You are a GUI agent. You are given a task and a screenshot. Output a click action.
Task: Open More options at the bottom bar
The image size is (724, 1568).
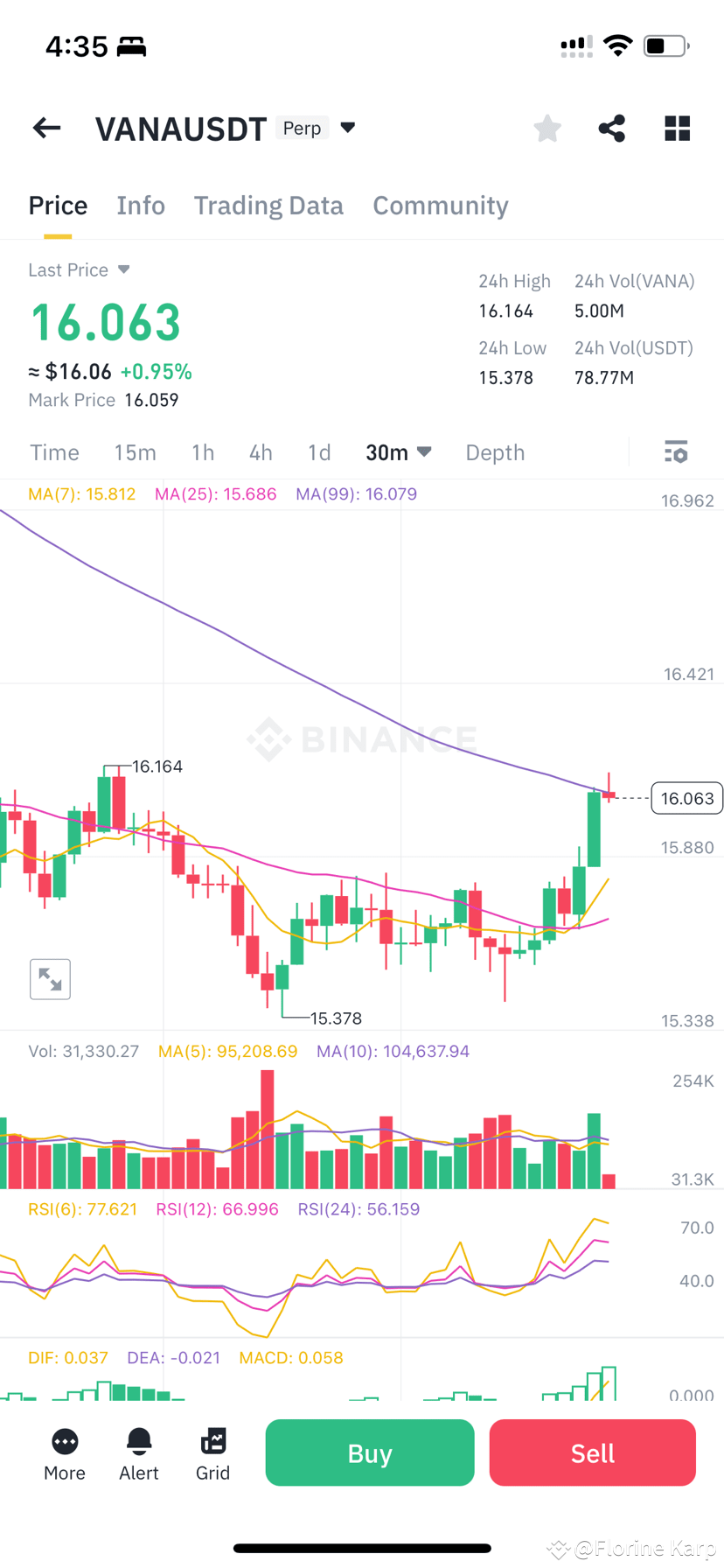point(64,1452)
